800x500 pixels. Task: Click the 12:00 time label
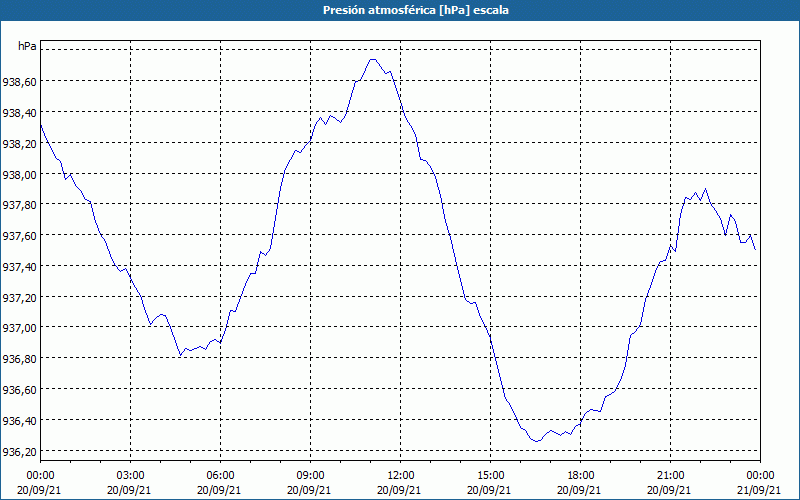point(401,476)
